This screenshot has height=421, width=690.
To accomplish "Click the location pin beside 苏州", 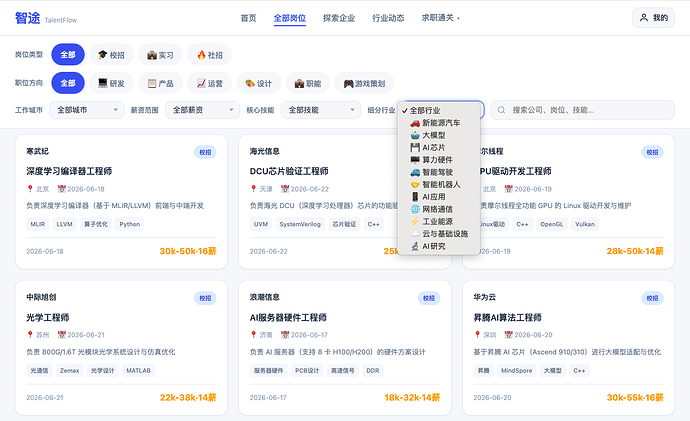I will click(30, 335).
